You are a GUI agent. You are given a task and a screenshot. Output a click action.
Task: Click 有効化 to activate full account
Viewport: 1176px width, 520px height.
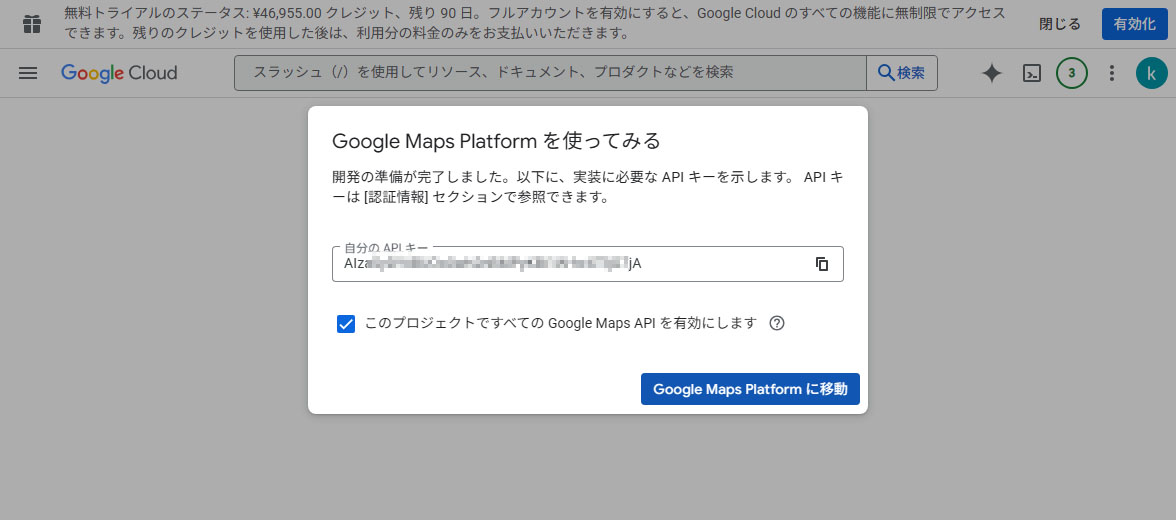(x=1134, y=24)
